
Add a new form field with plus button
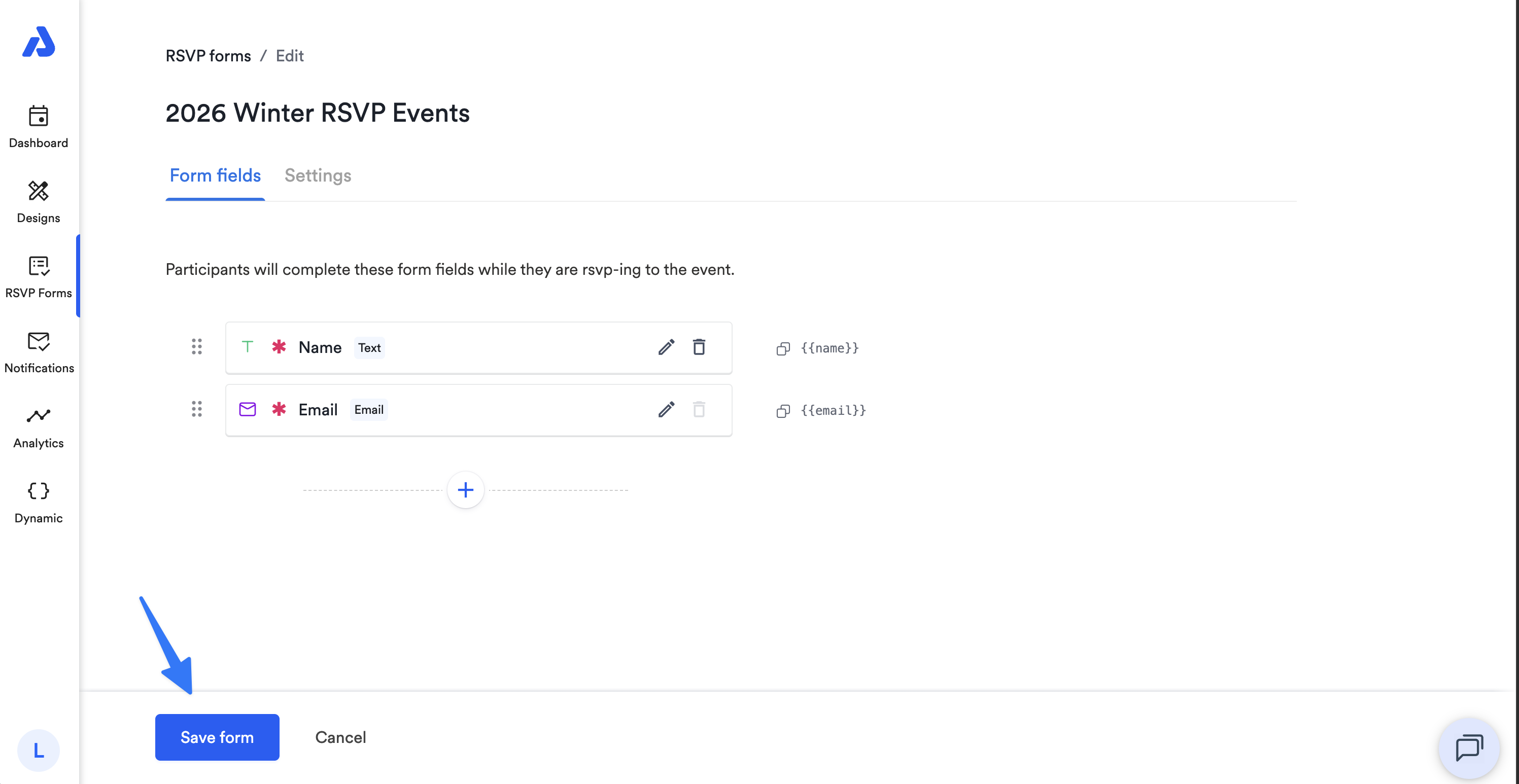[465, 490]
